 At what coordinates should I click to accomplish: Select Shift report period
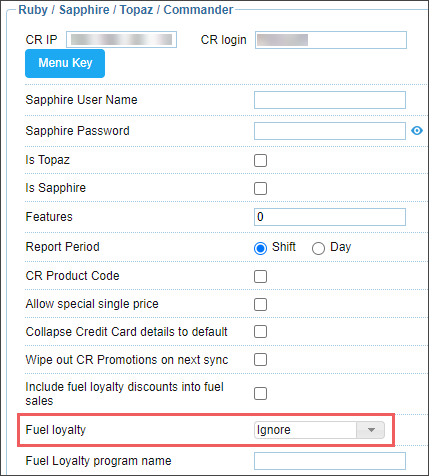tap(260, 248)
